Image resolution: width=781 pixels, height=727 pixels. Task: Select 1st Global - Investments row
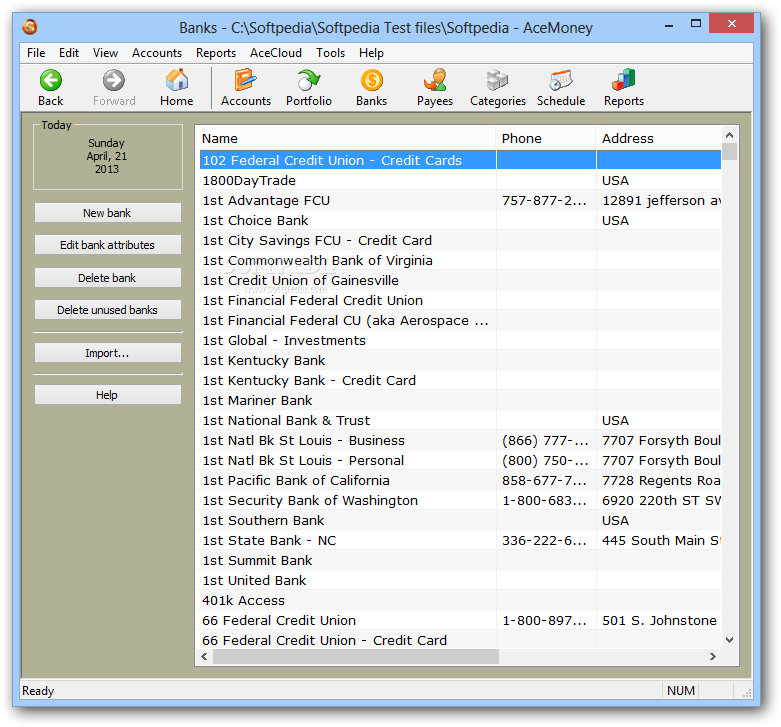point(459,340)
